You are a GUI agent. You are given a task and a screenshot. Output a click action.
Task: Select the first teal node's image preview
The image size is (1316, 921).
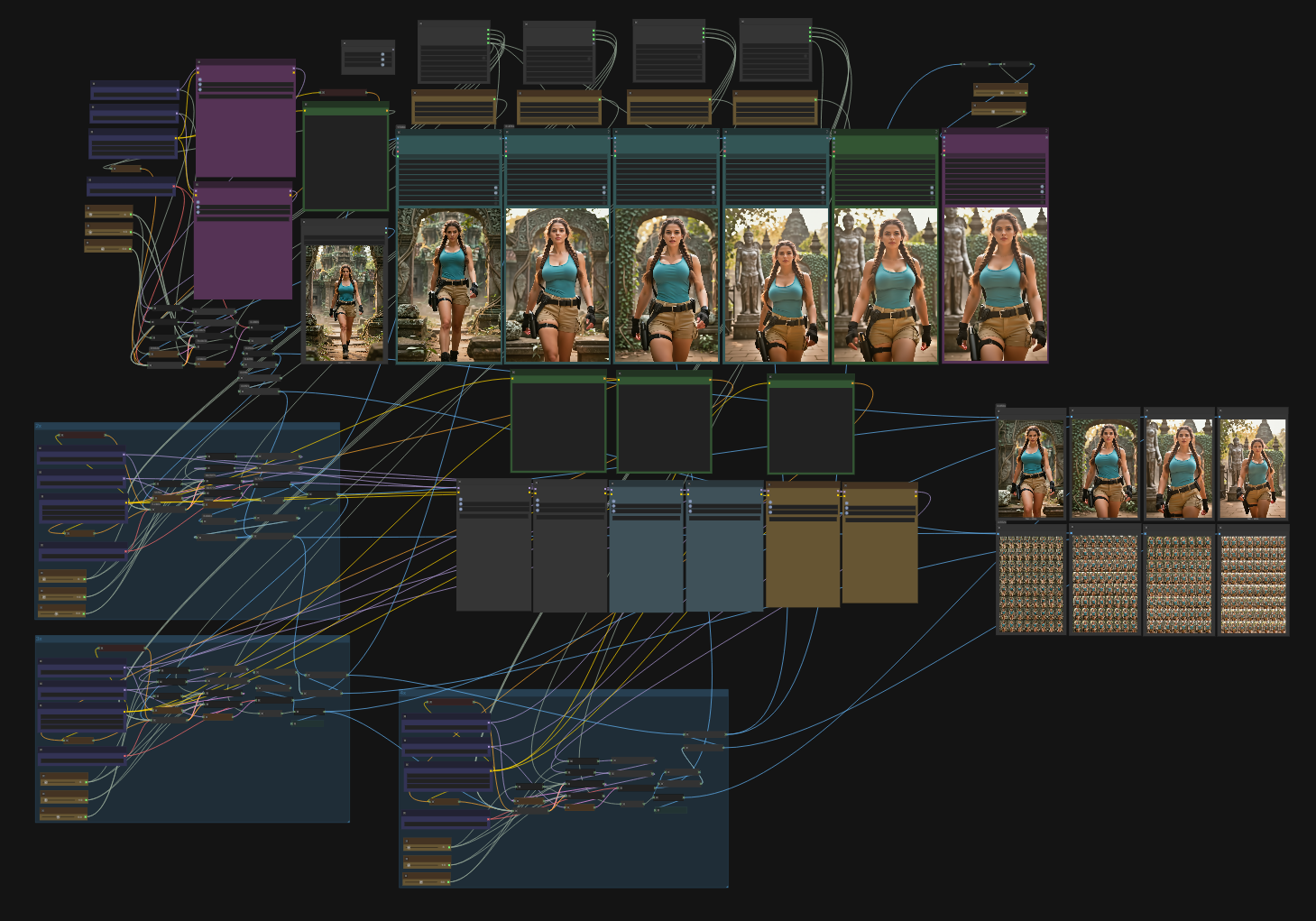449,285
